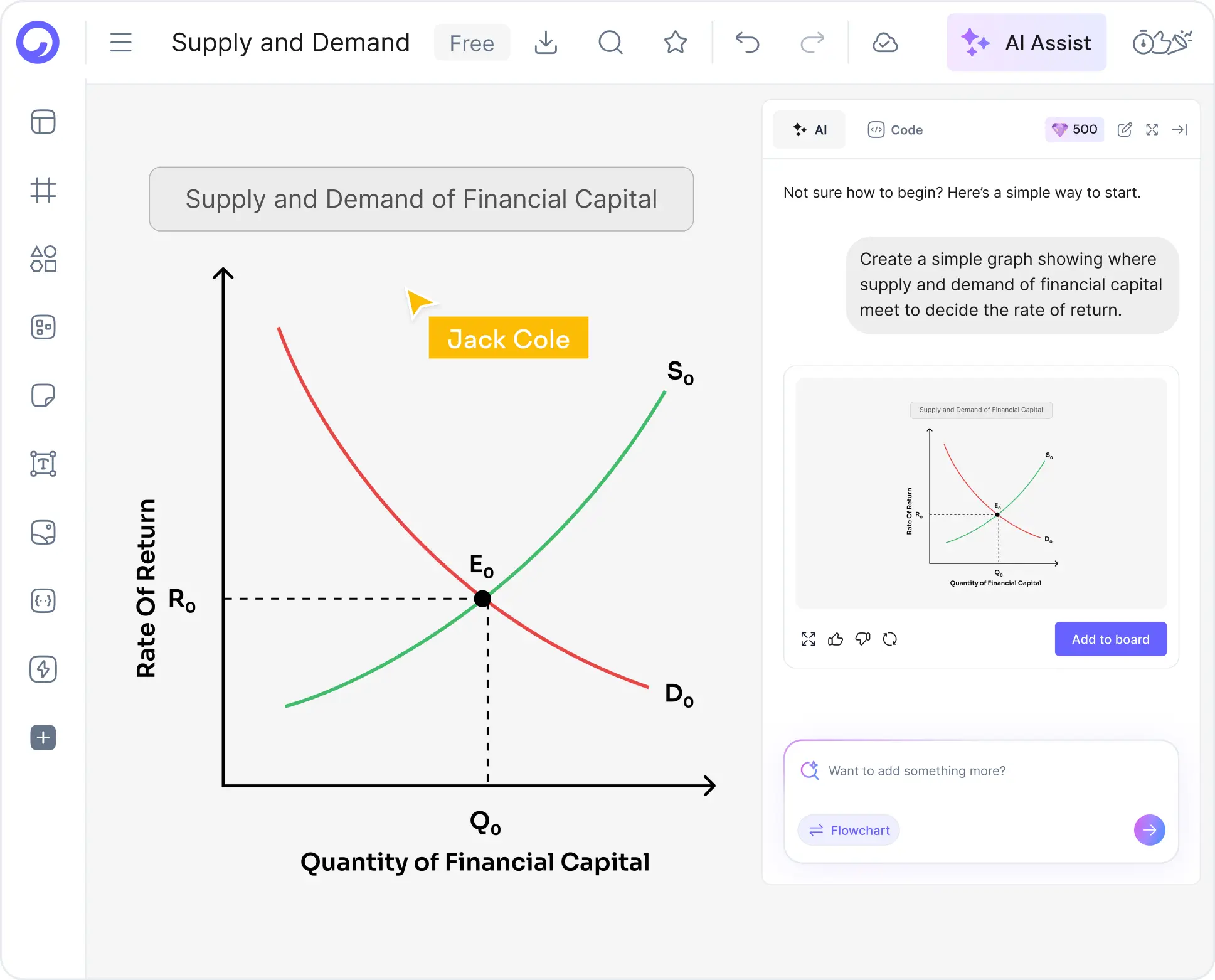This screenshot has height=980, width=1215.
Task: Click the Free plan badge
Action: 472,43
